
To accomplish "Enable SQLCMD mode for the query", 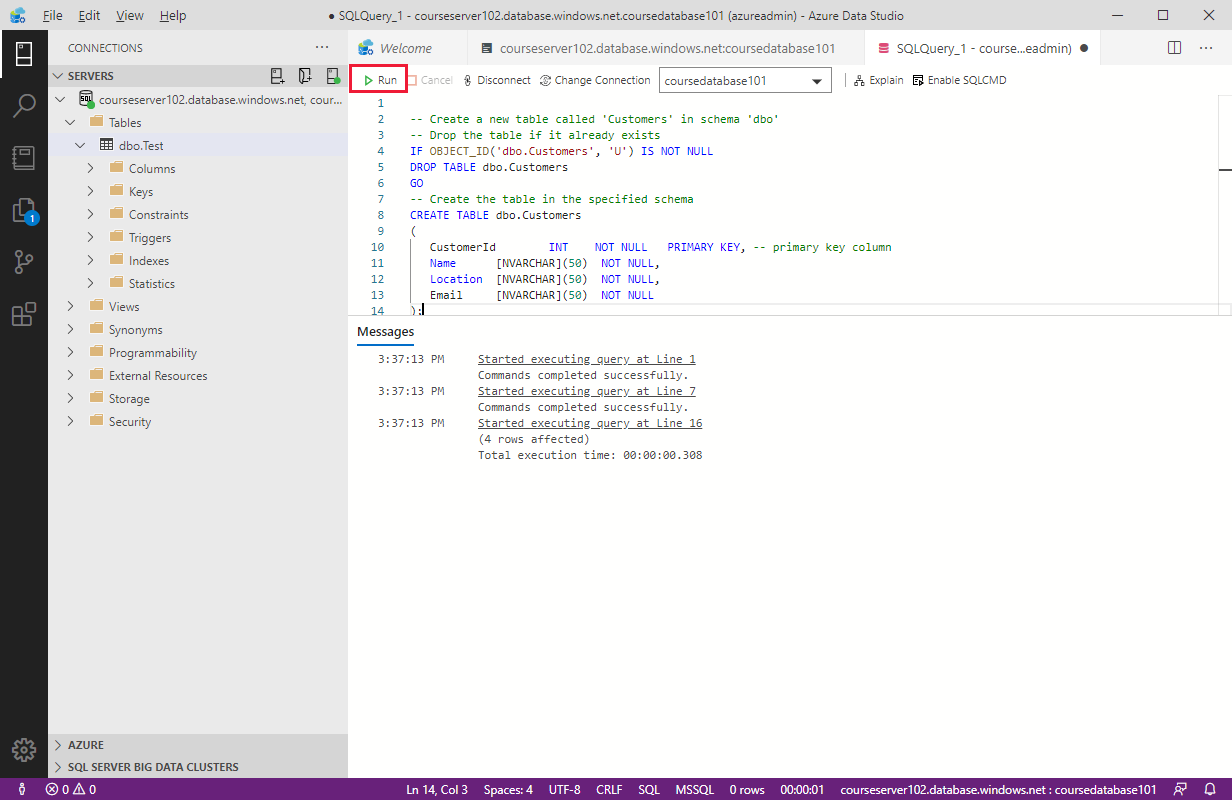I will tap(958, 79).
